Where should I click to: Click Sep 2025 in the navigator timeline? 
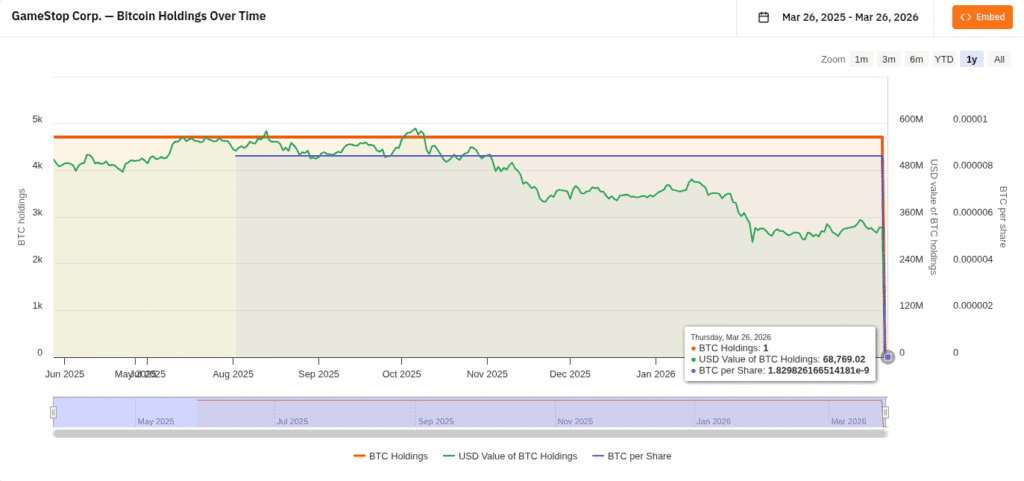(x=436, y=421)
